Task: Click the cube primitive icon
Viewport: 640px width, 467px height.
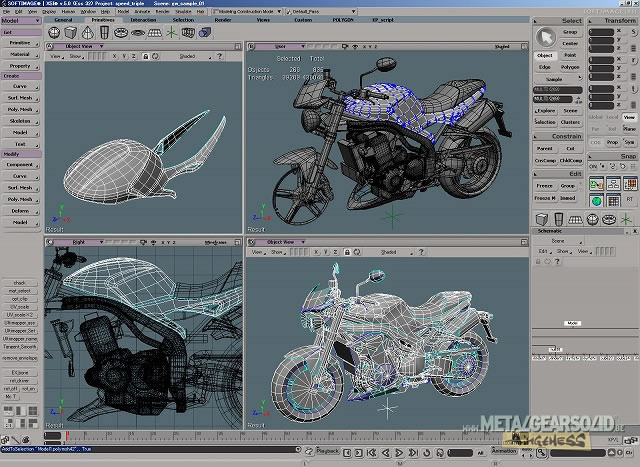Action: coord(69,31)
